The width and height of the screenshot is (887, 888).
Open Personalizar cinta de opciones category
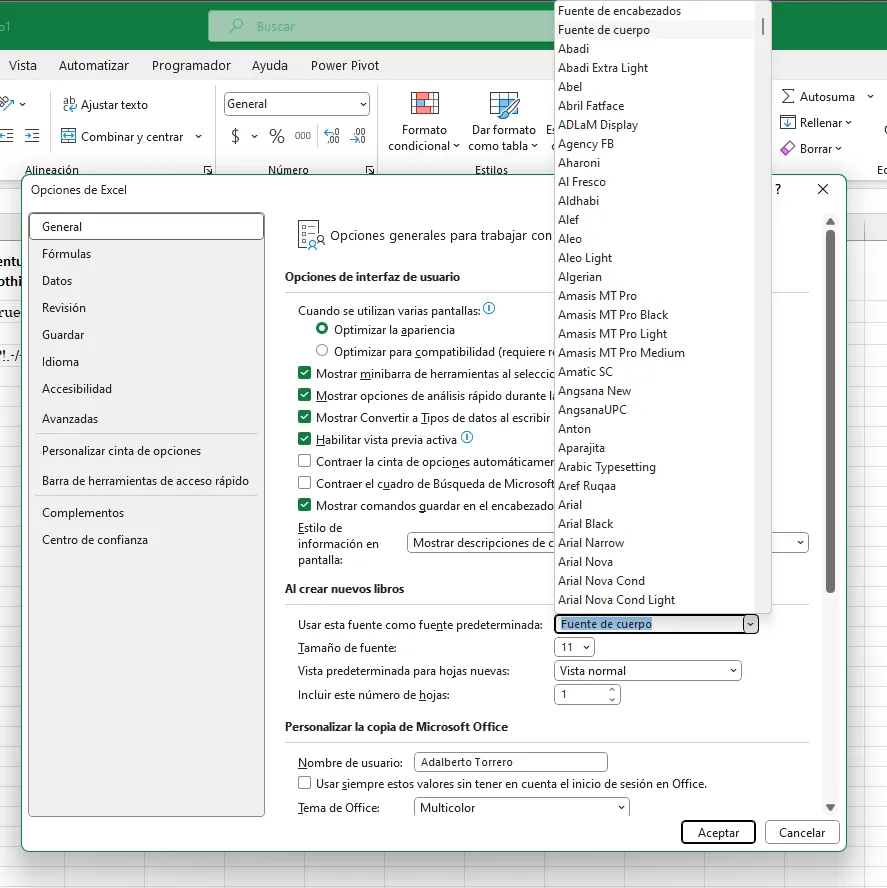pyautogui.click(x=146, y=451)
